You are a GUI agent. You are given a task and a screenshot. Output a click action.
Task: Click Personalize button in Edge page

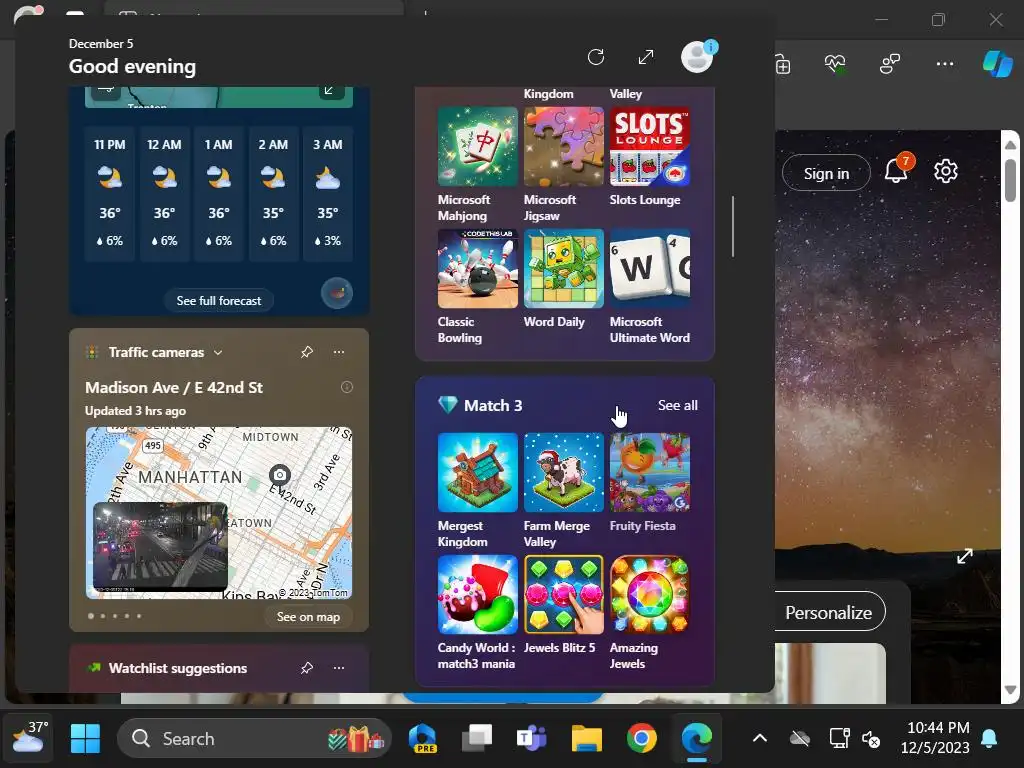click(x=829, y=613)
